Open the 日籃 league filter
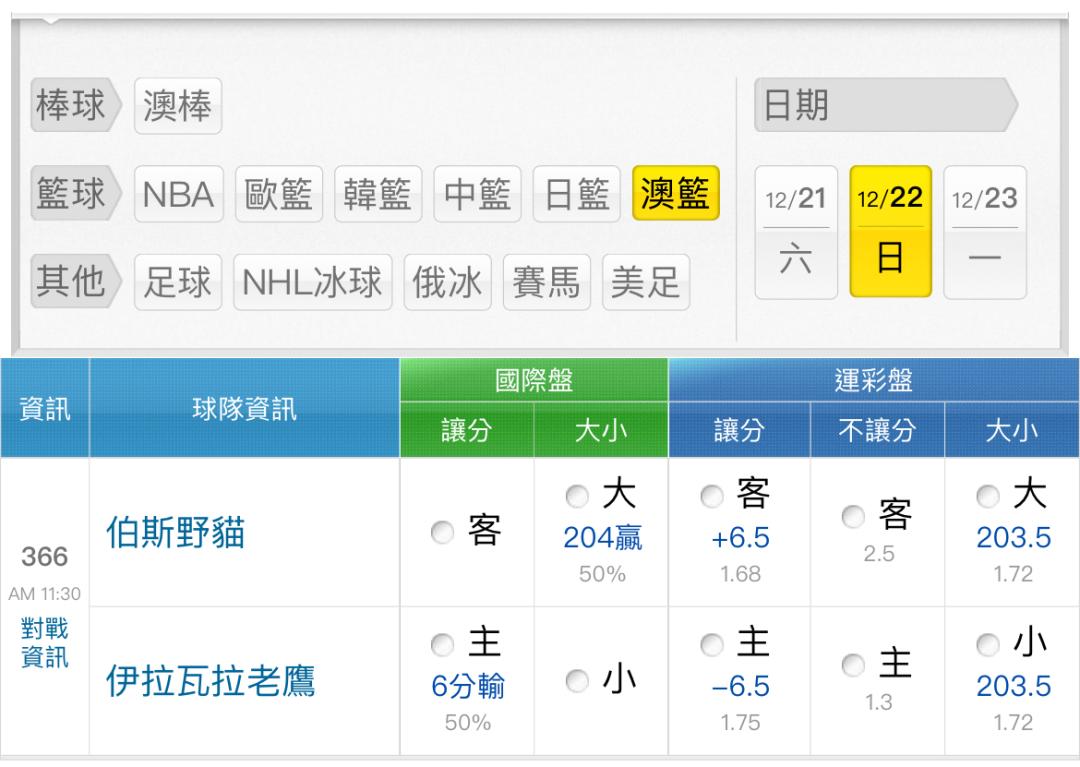This screenshot has height=767, width=1080. [577, 194]
